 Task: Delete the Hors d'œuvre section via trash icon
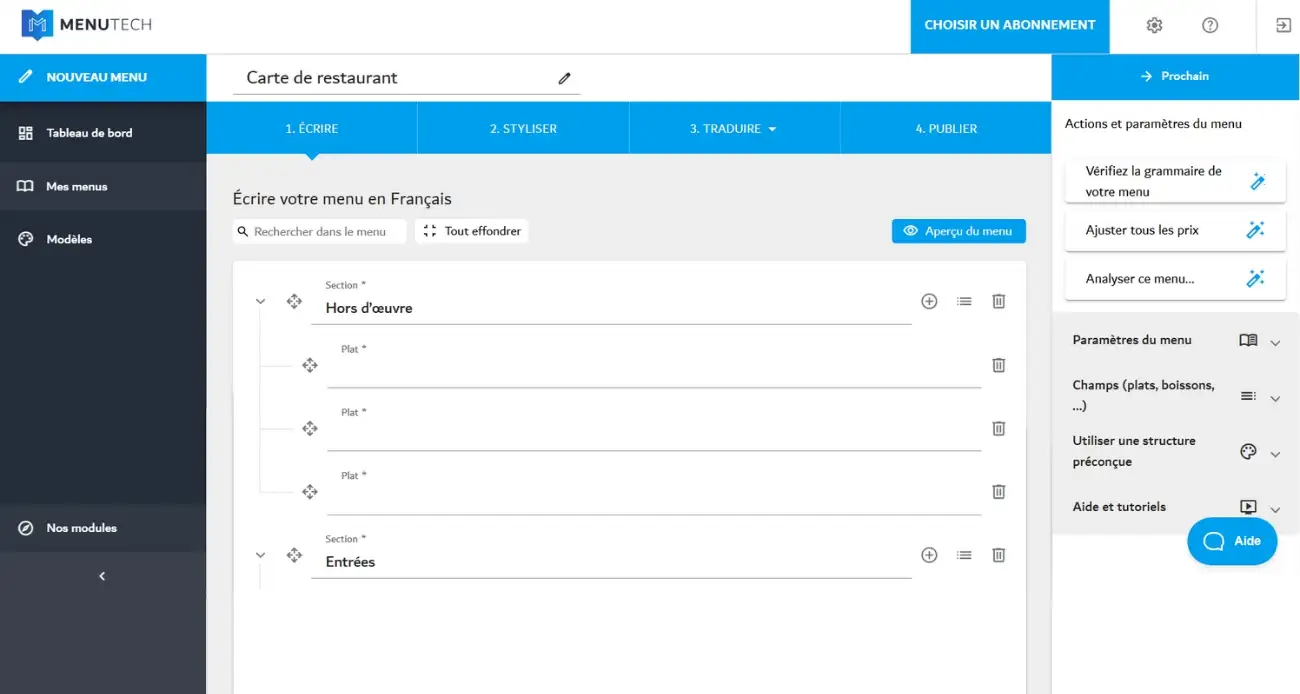click(x=998, y=300)
